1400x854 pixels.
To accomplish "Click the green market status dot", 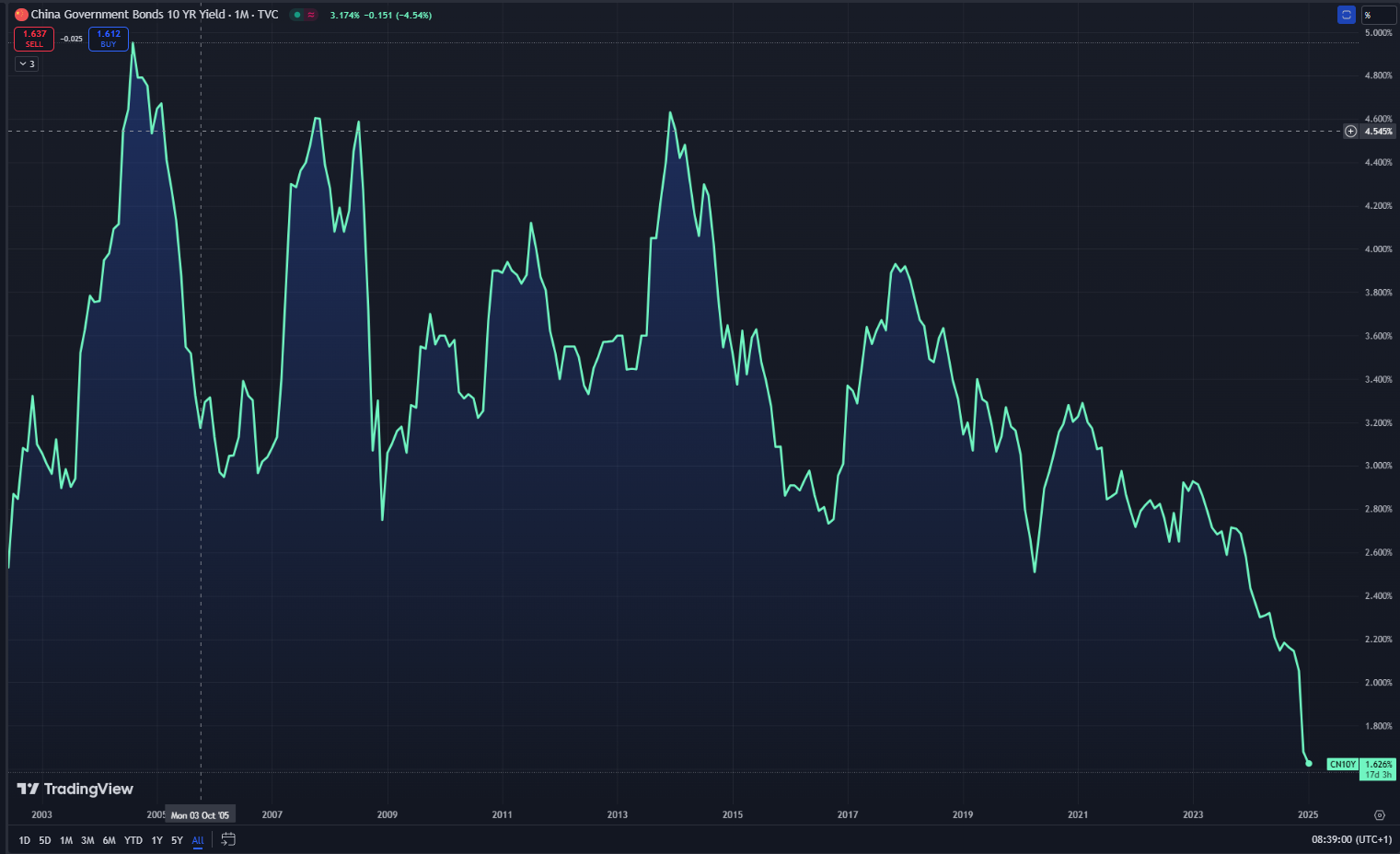I will coord(297,15).
